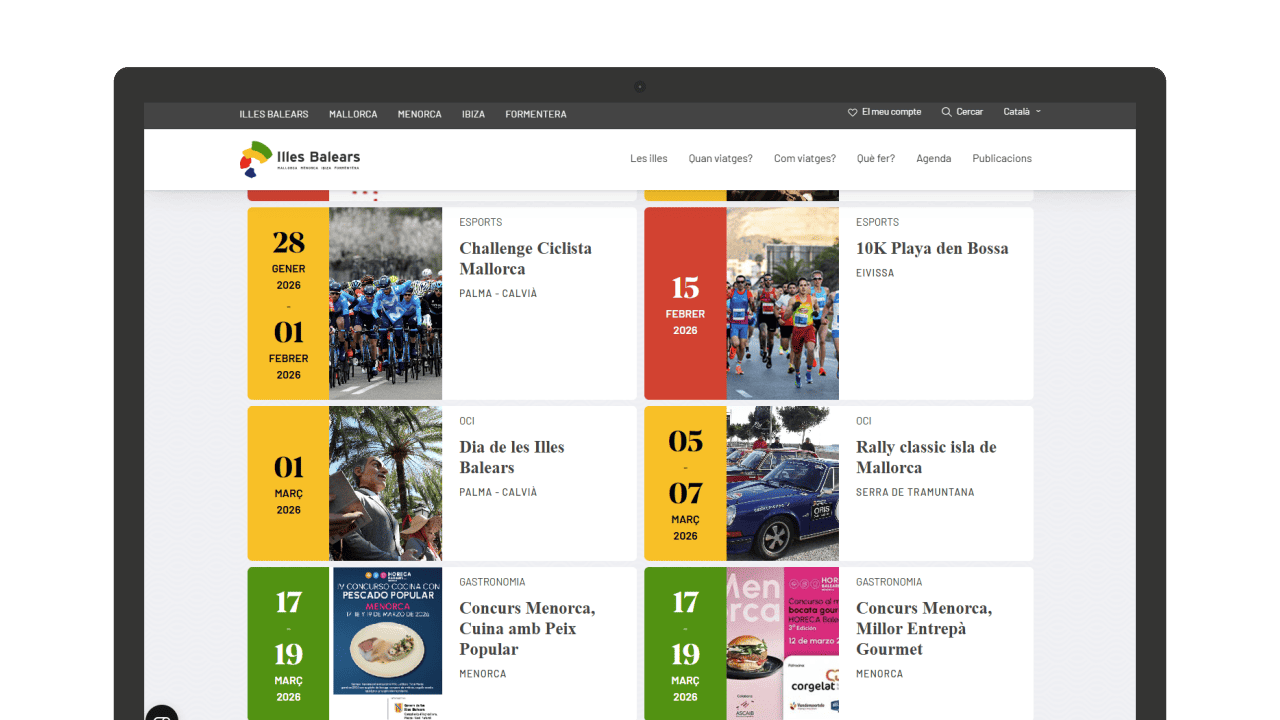This screenshot has height=720, width=1280.
Task: Open the Quan viatges? menu
Action: (720, 159)
